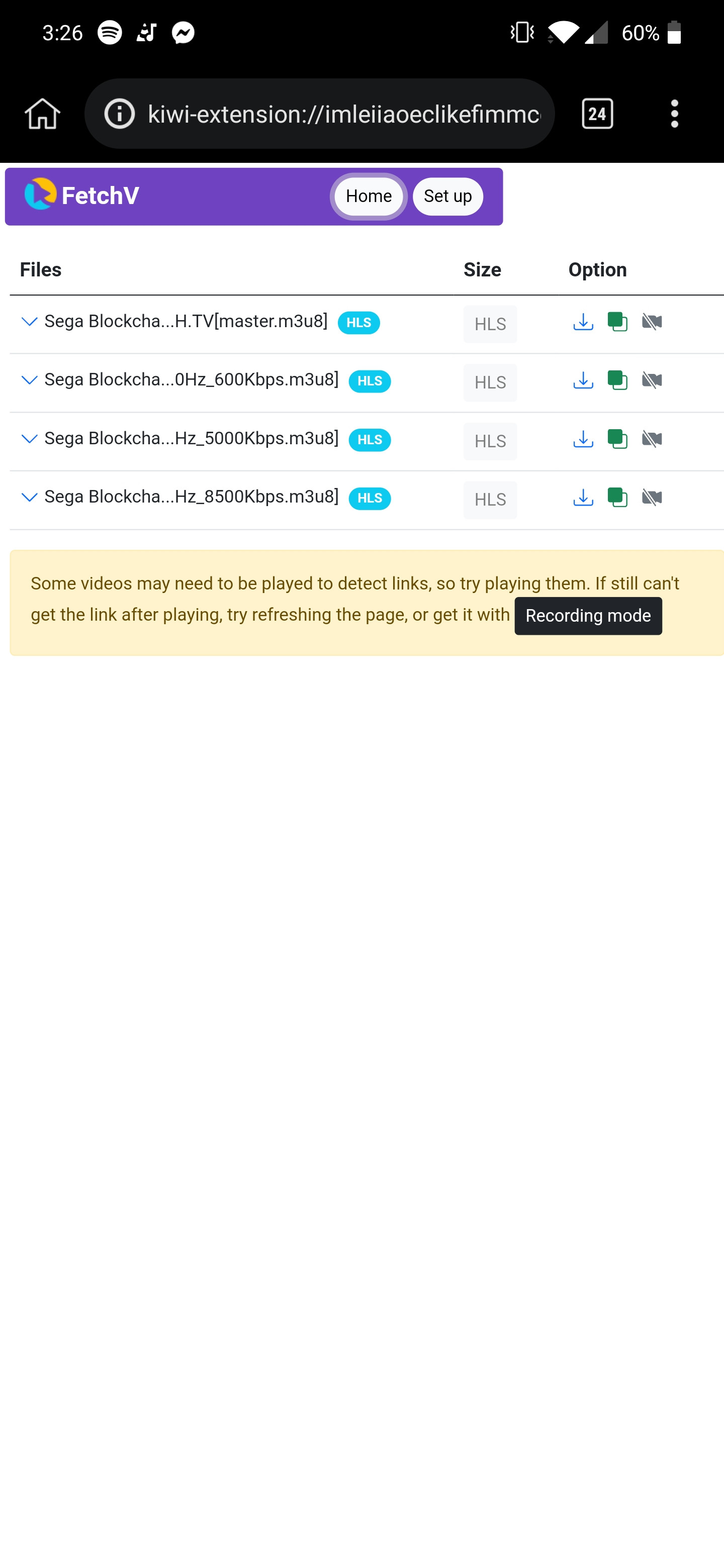
Task: Download the 600Kbps stream
Action: click(583, 380)
